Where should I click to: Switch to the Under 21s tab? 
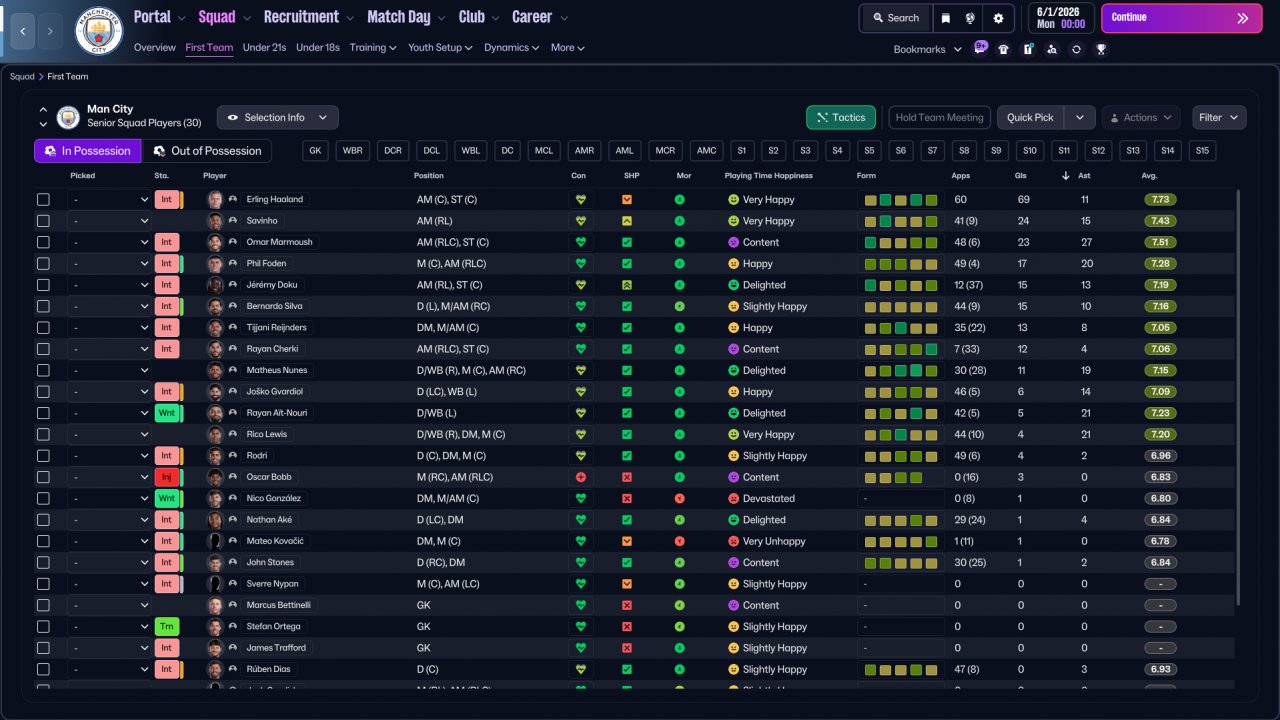pyautogui.click(x=264, y=48)
